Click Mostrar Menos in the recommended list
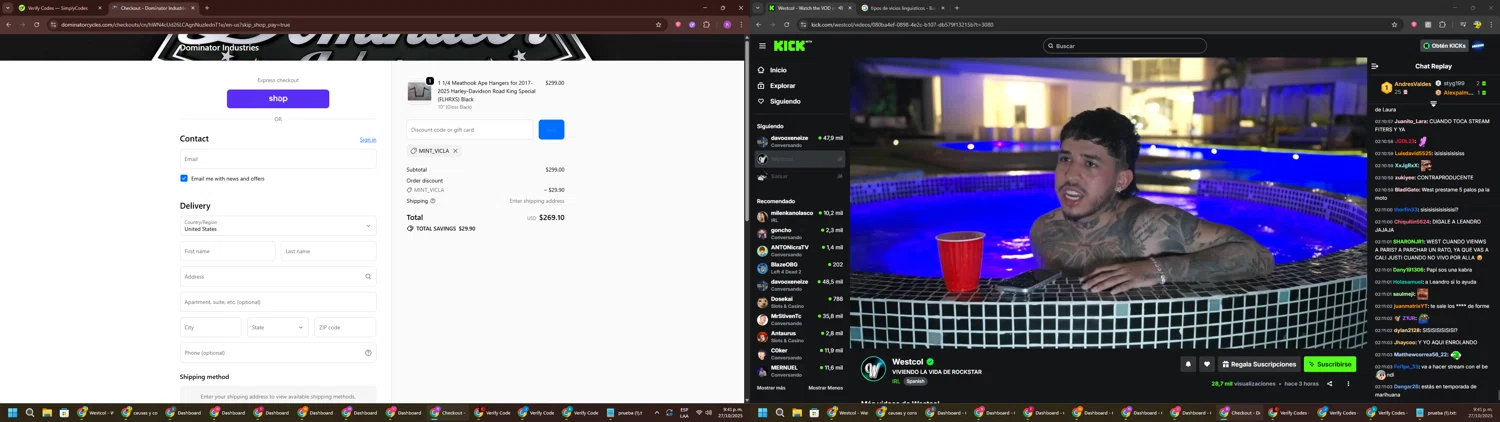 825,388
